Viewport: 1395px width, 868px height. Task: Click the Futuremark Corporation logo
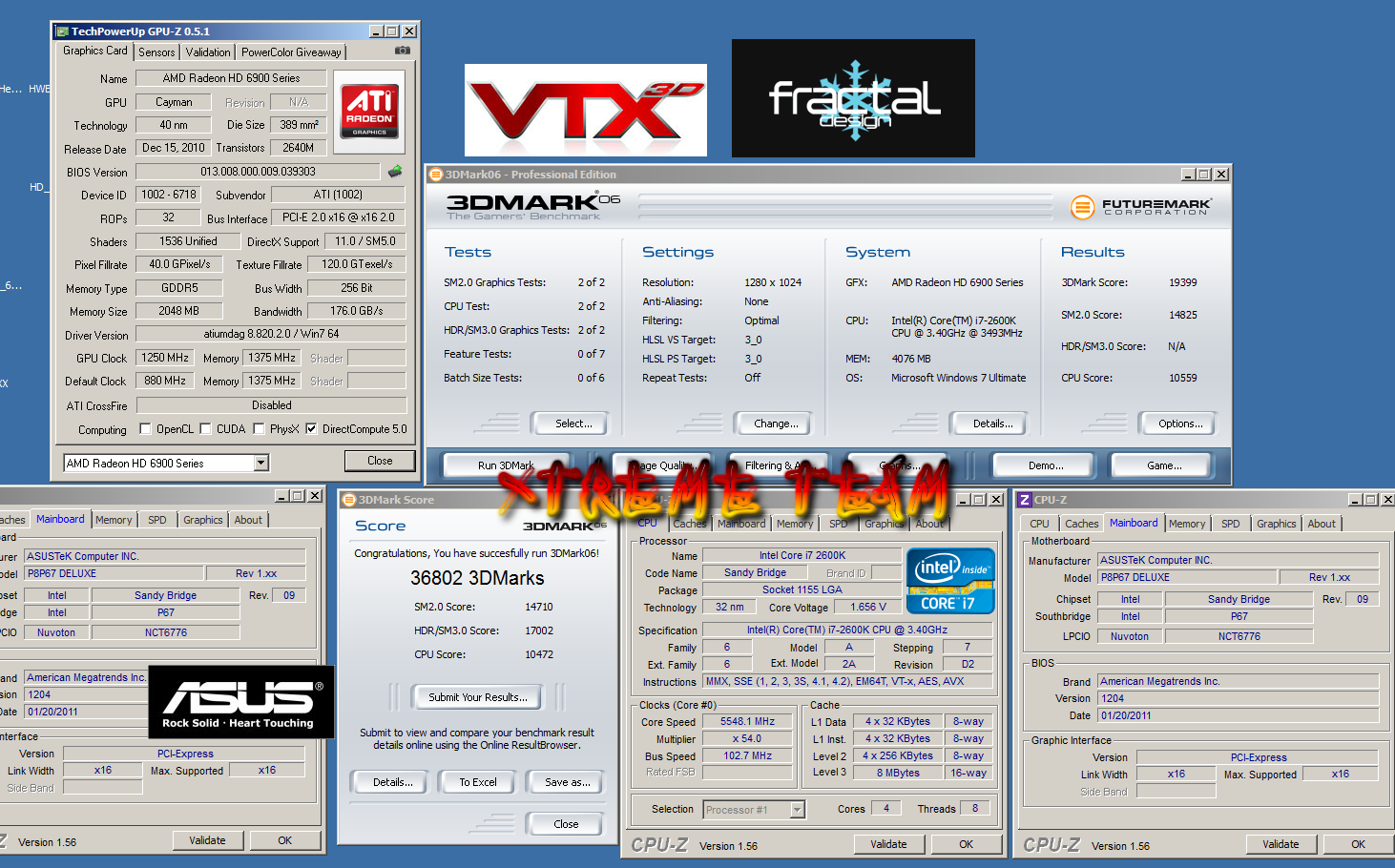pyautogui.click(x=1140, y=206)
